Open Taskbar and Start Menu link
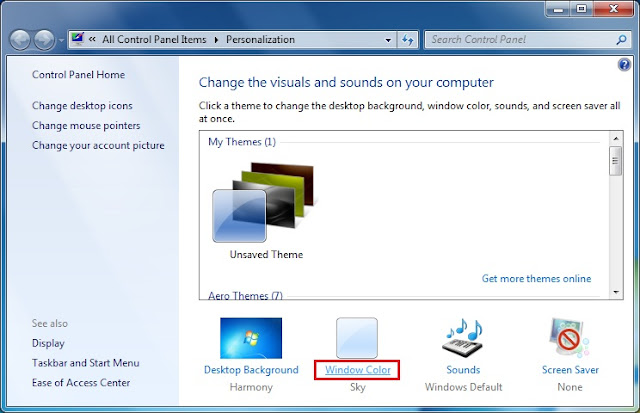 [x=85, y=363]
